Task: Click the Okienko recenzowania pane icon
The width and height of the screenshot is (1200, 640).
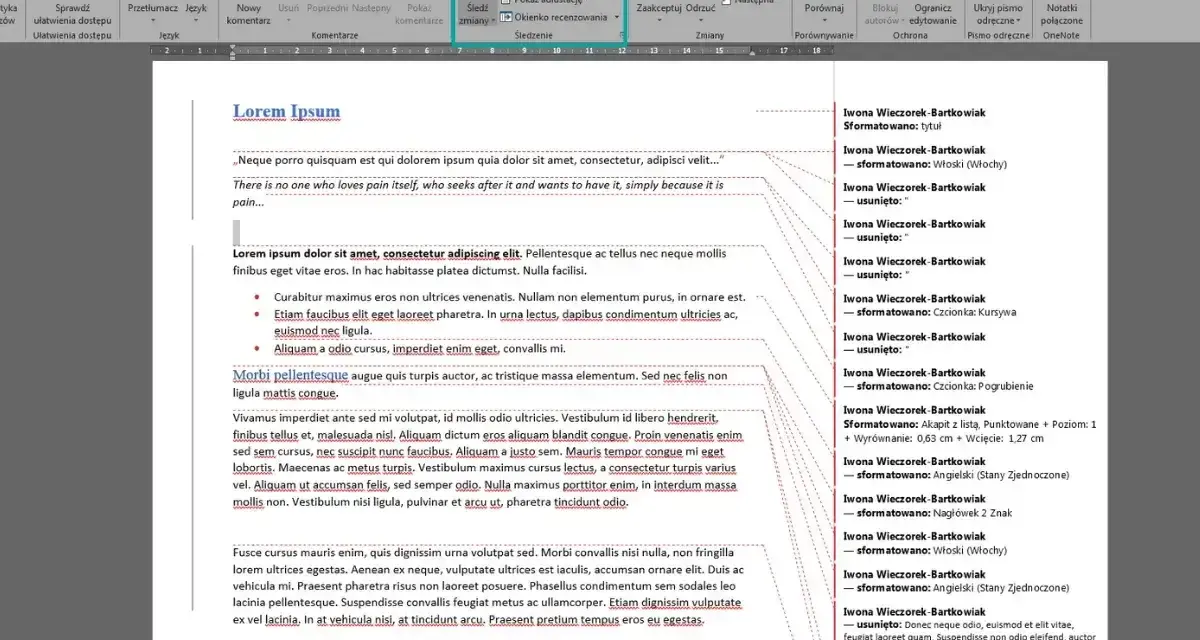Action: click(506, 17)
